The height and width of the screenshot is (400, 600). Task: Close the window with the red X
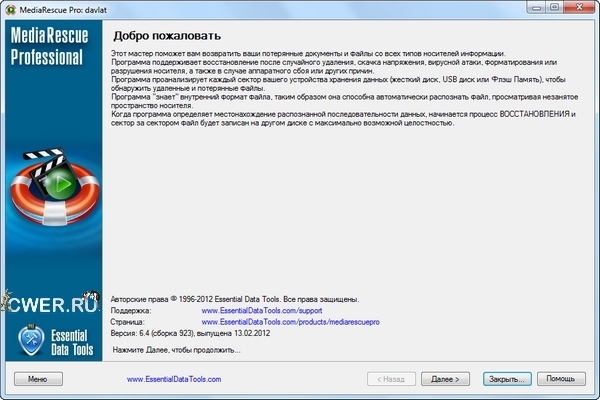(579, 7)
